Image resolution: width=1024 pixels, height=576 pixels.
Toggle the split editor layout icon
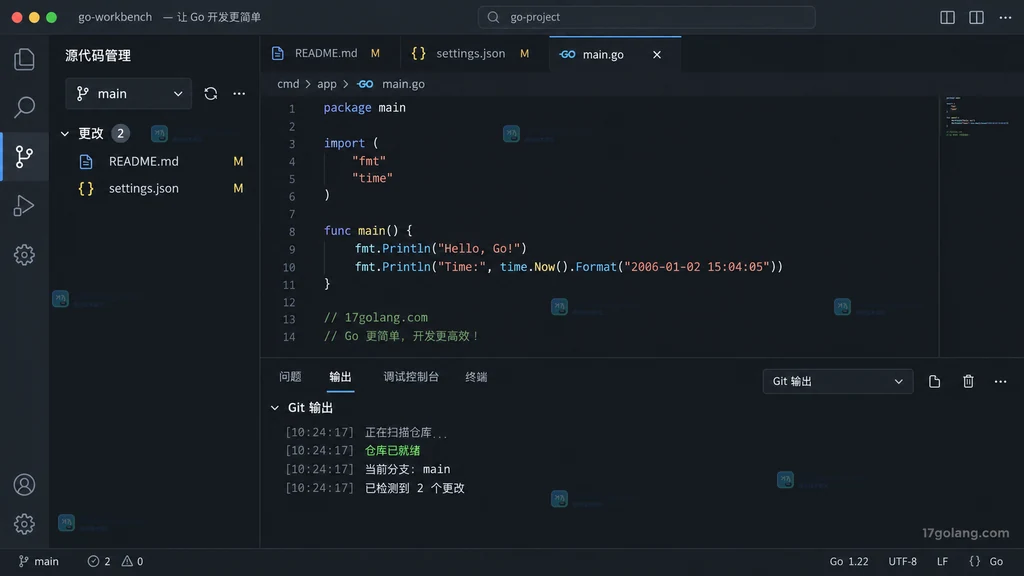click(947, 18)
